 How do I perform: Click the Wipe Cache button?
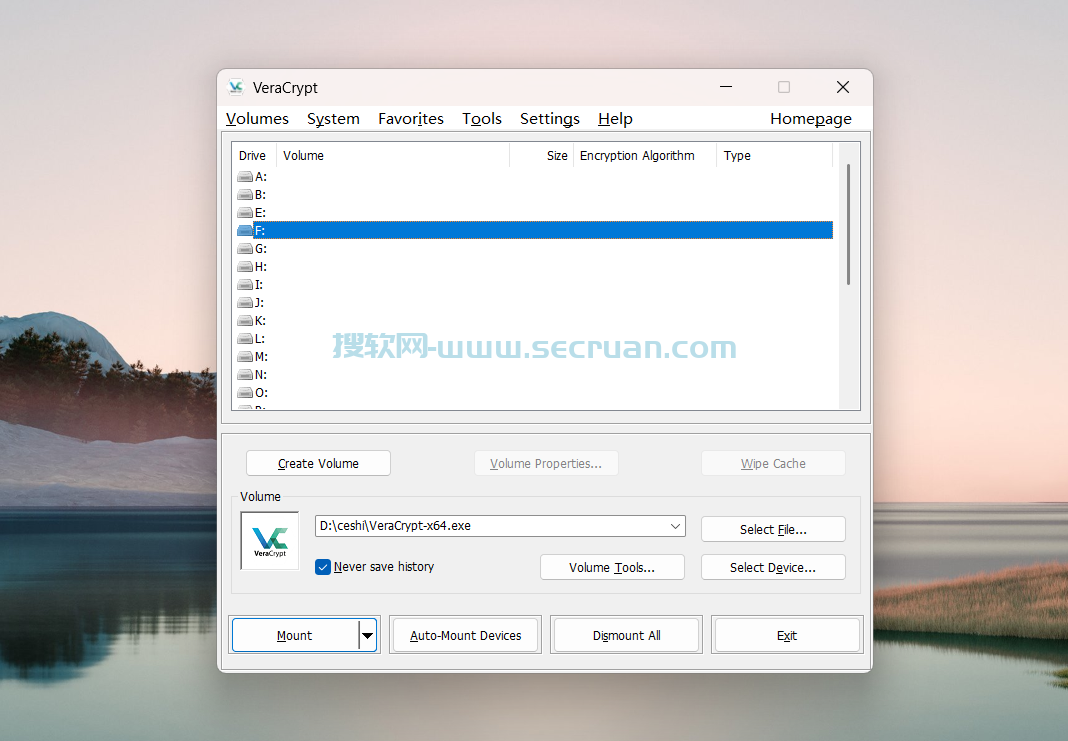(x=773, y=463)
